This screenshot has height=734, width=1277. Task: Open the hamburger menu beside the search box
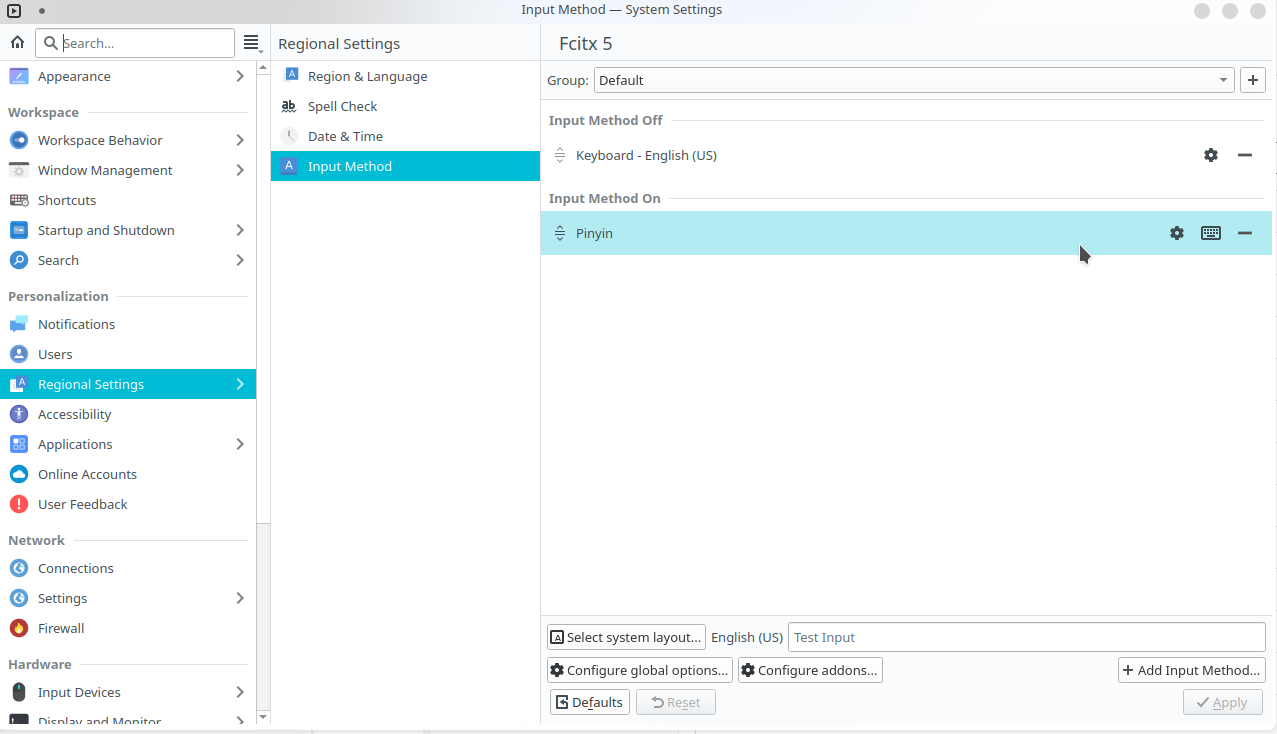pos(252,43)
